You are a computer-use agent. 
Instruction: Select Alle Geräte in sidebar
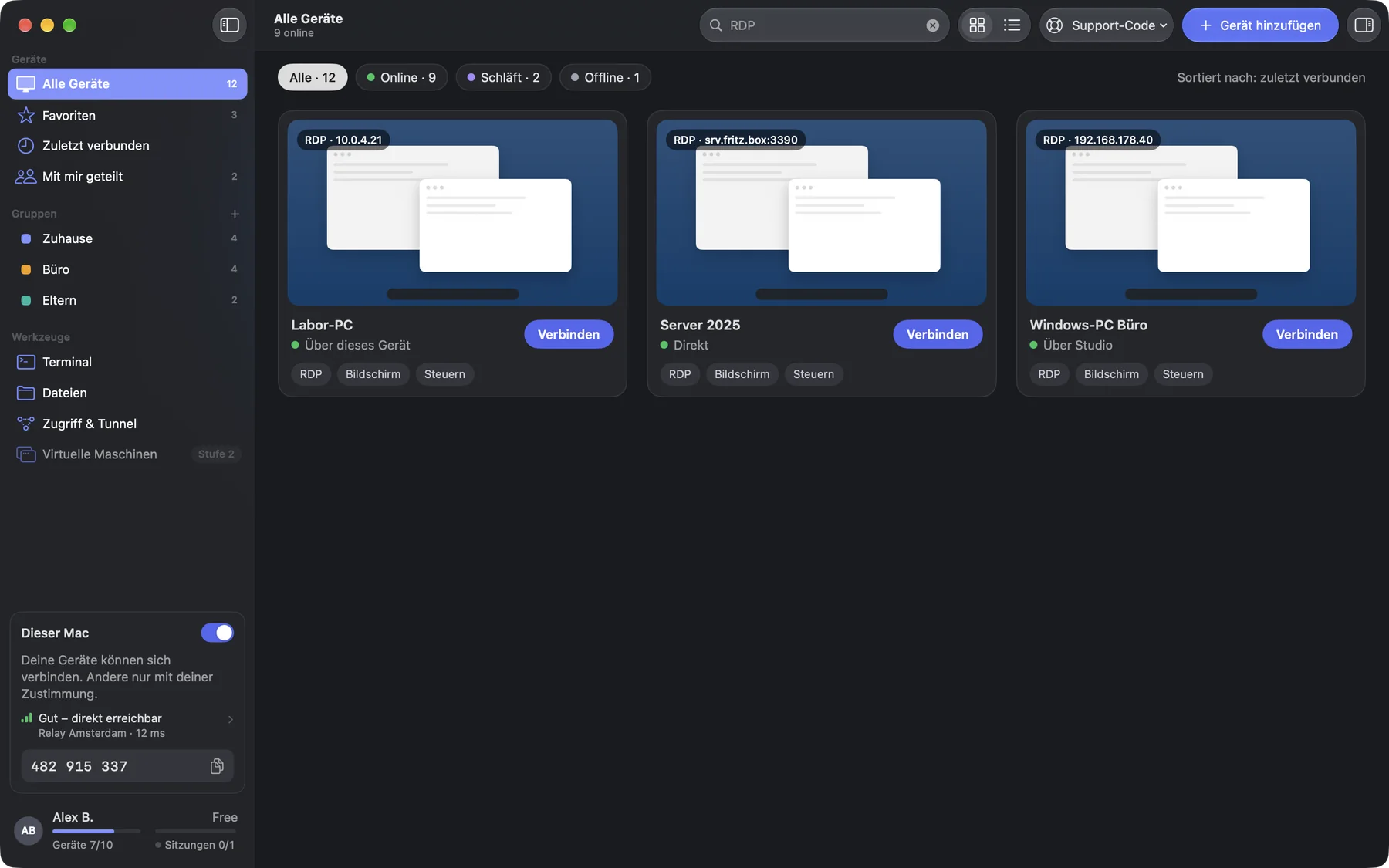point(127,83)
